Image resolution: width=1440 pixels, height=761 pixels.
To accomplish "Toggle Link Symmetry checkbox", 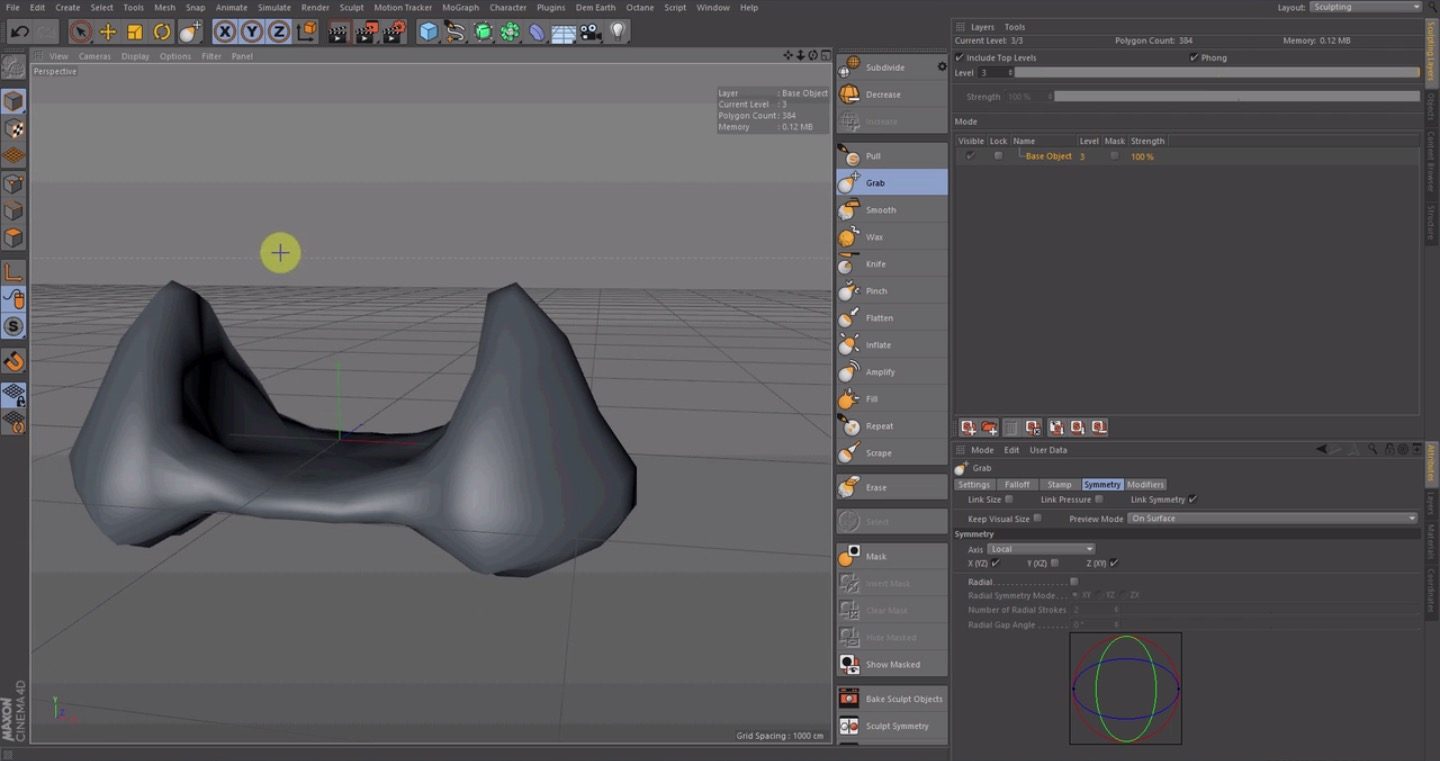I will [1192, 499].
